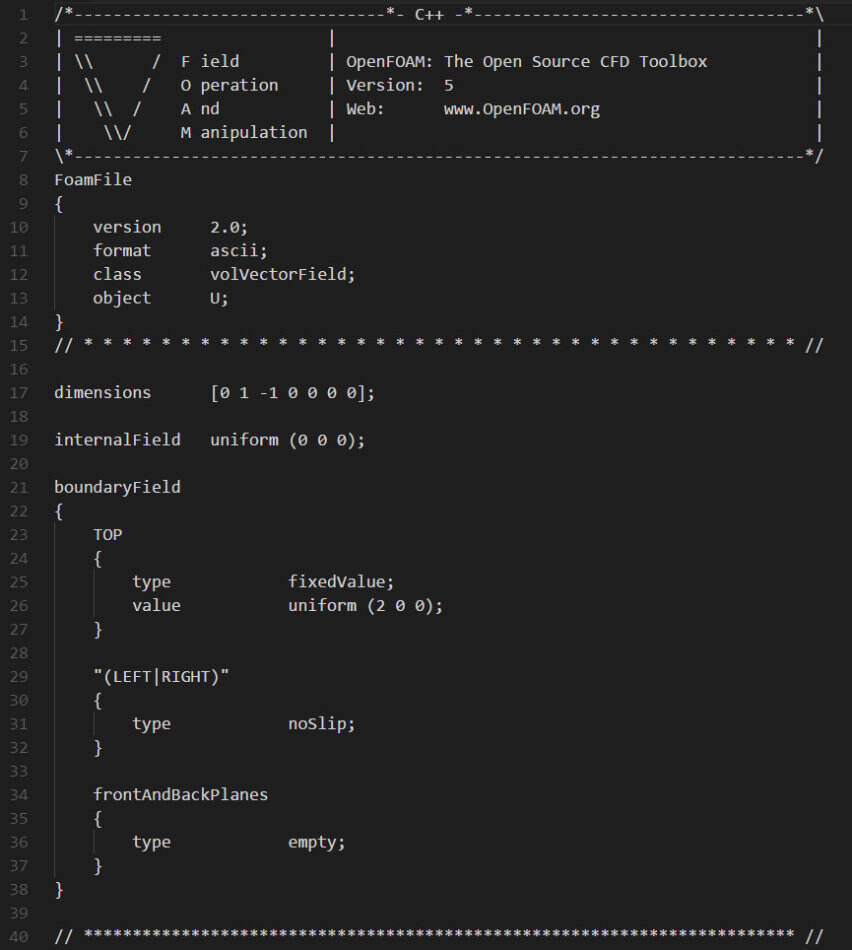Image resolution: width=852 pixels, height=950 pixels.
Task: Click the 'OpenFOAM: The Open Source CFD Toolbox' text
Action: pyautogui.click(x=527, y=62)
